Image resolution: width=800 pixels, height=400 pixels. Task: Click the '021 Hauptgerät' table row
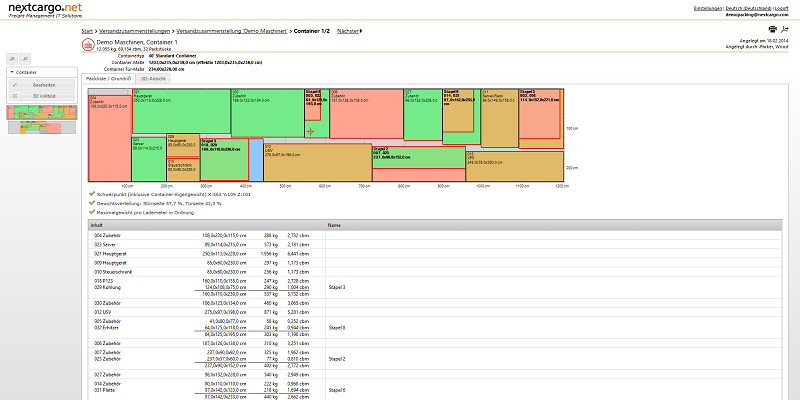pos(435,254)
